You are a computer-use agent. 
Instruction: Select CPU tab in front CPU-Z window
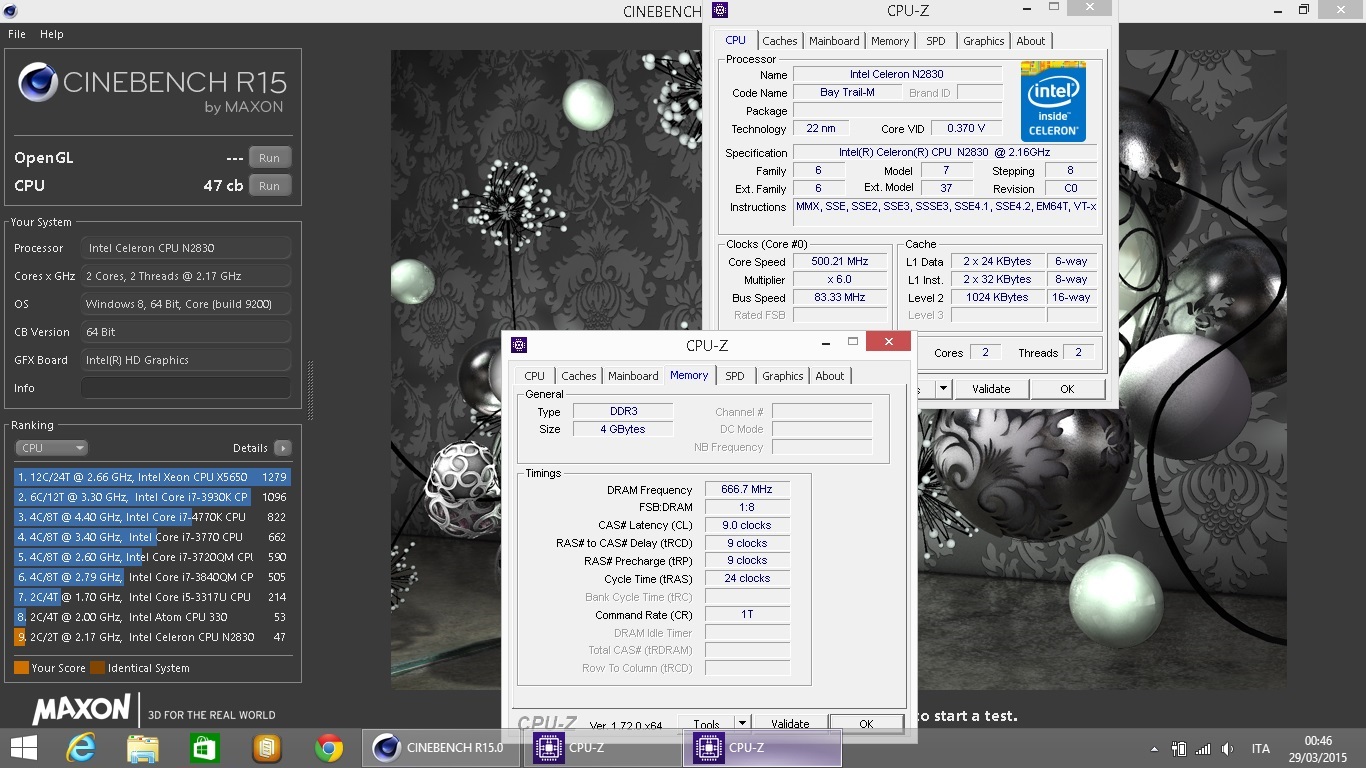(x=535, y=376)
